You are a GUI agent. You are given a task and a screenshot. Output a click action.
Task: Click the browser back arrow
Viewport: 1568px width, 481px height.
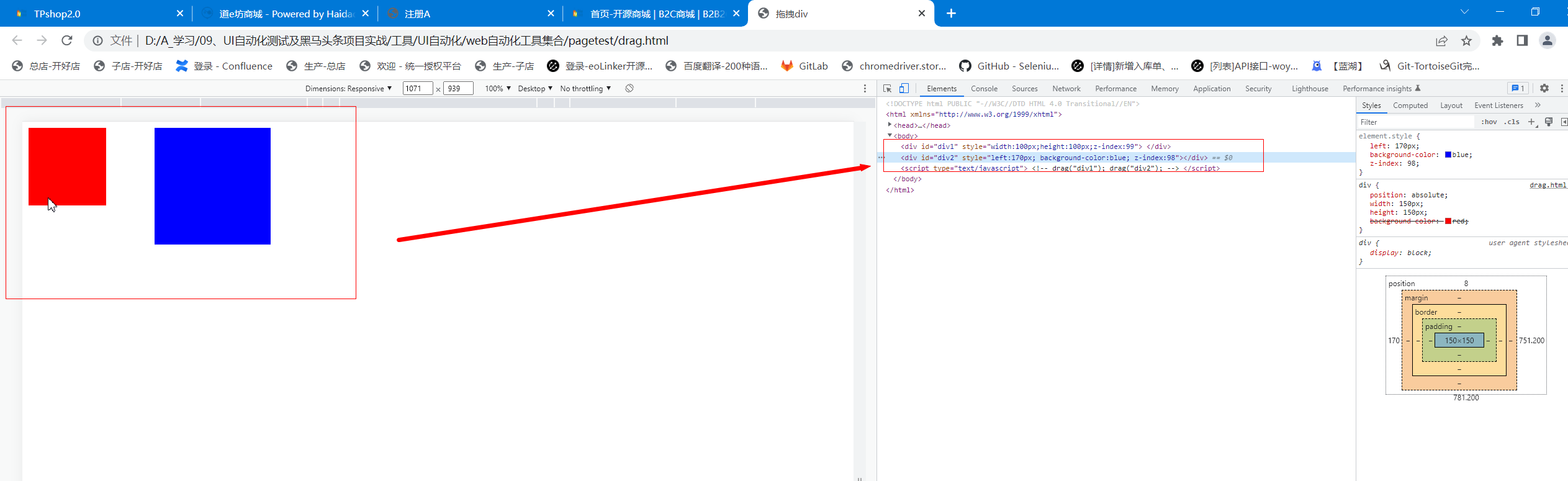click(x=17, y=40)
